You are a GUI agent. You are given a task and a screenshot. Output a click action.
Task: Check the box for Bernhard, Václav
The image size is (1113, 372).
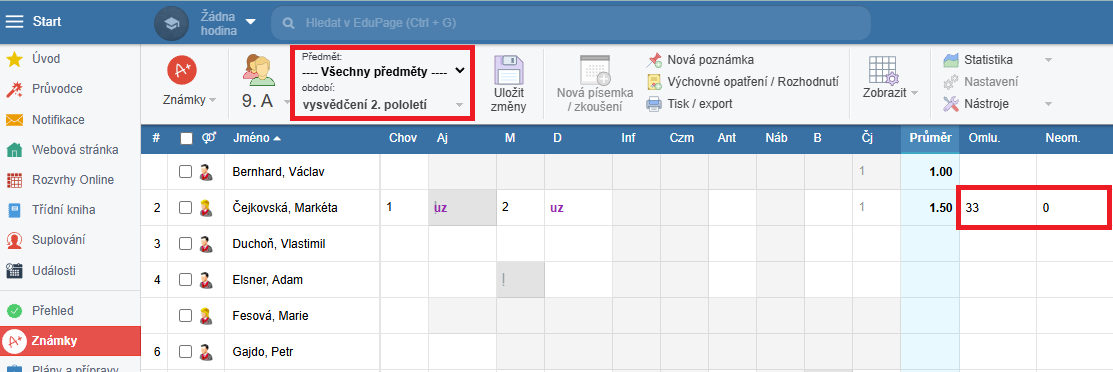click(185, 172)
